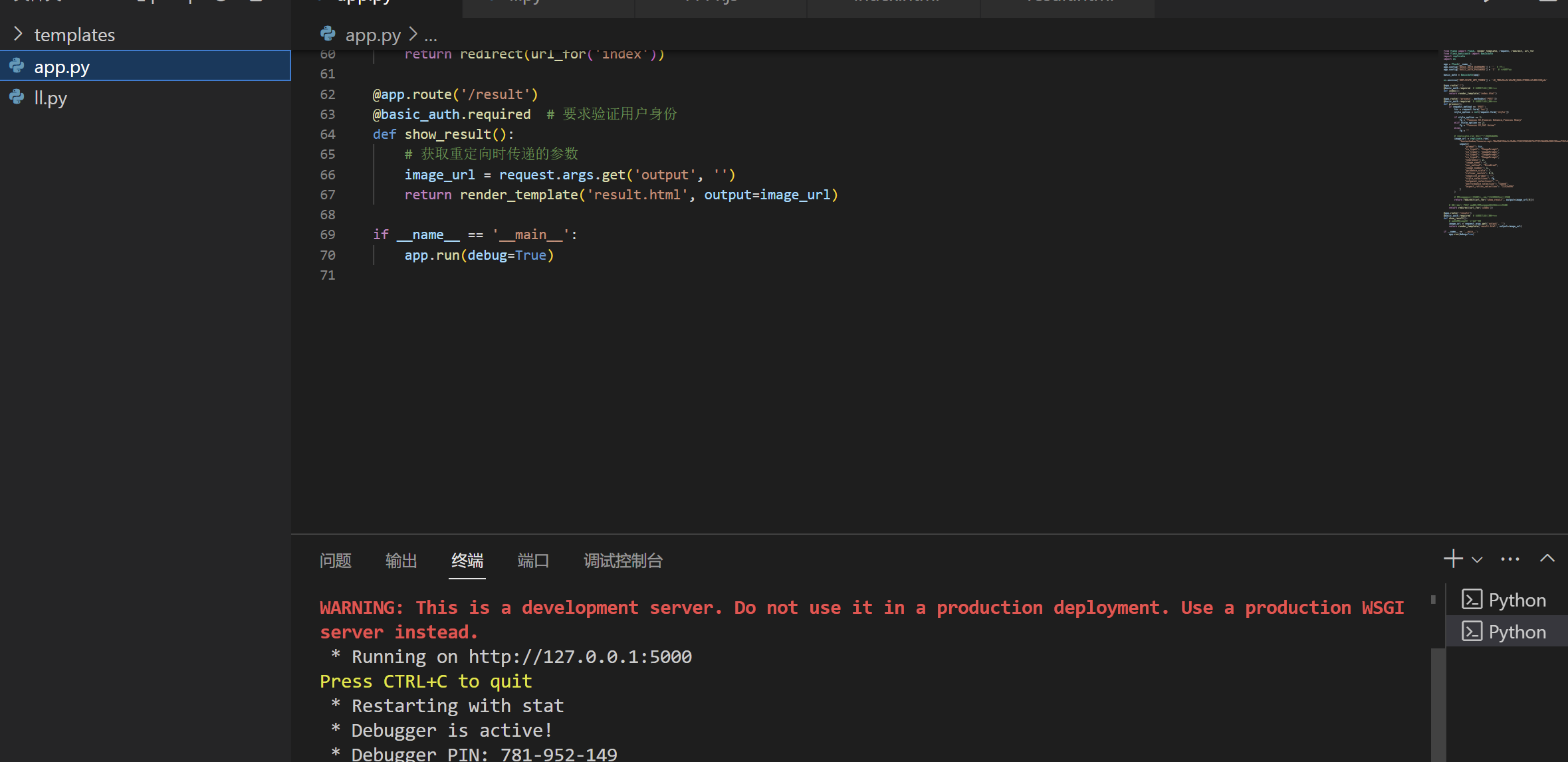Click the http://127.0.0.1:5000 link in terminal

tap(580, 656)
